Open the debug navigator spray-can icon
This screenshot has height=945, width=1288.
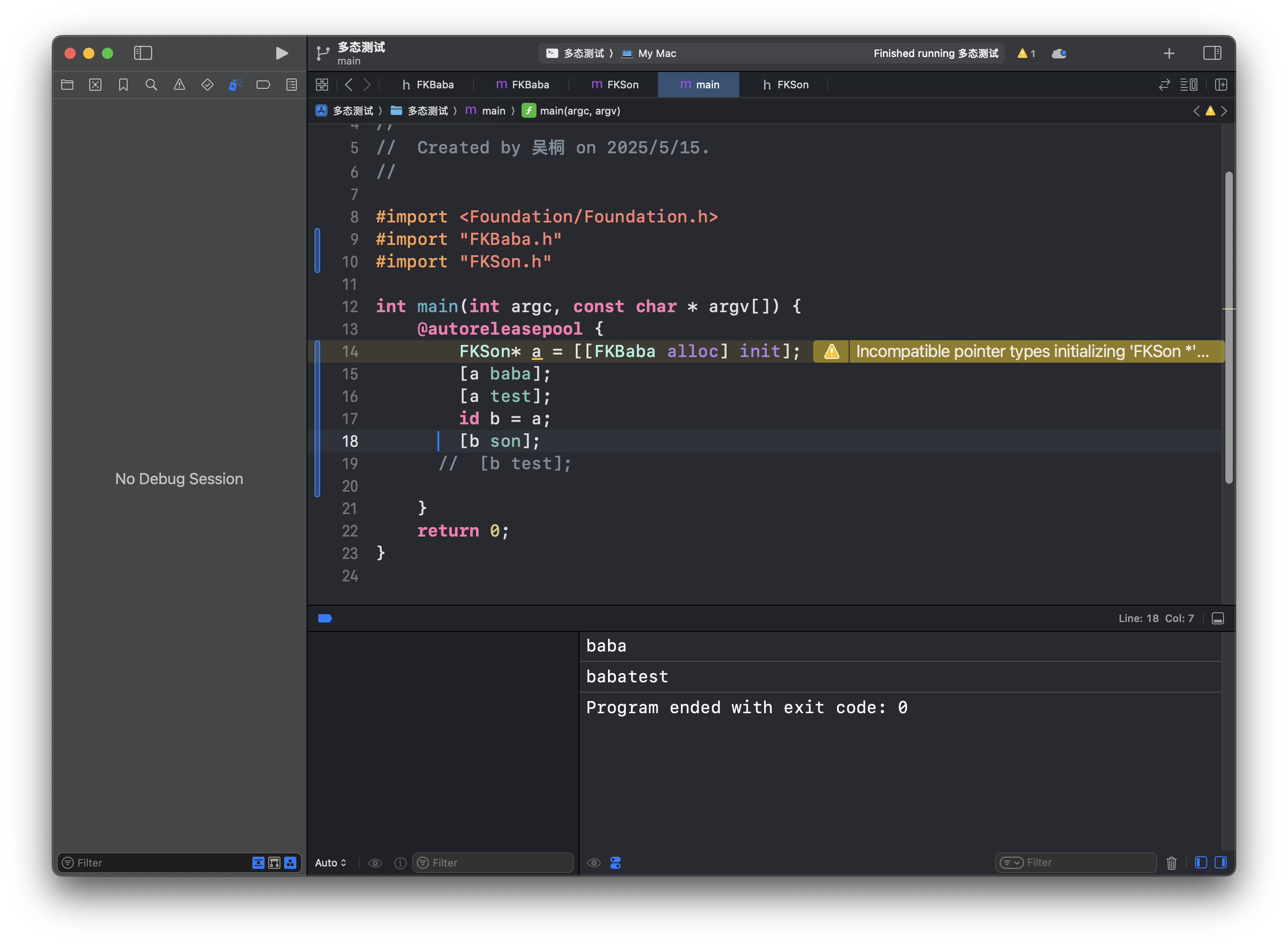coord(235,85)
